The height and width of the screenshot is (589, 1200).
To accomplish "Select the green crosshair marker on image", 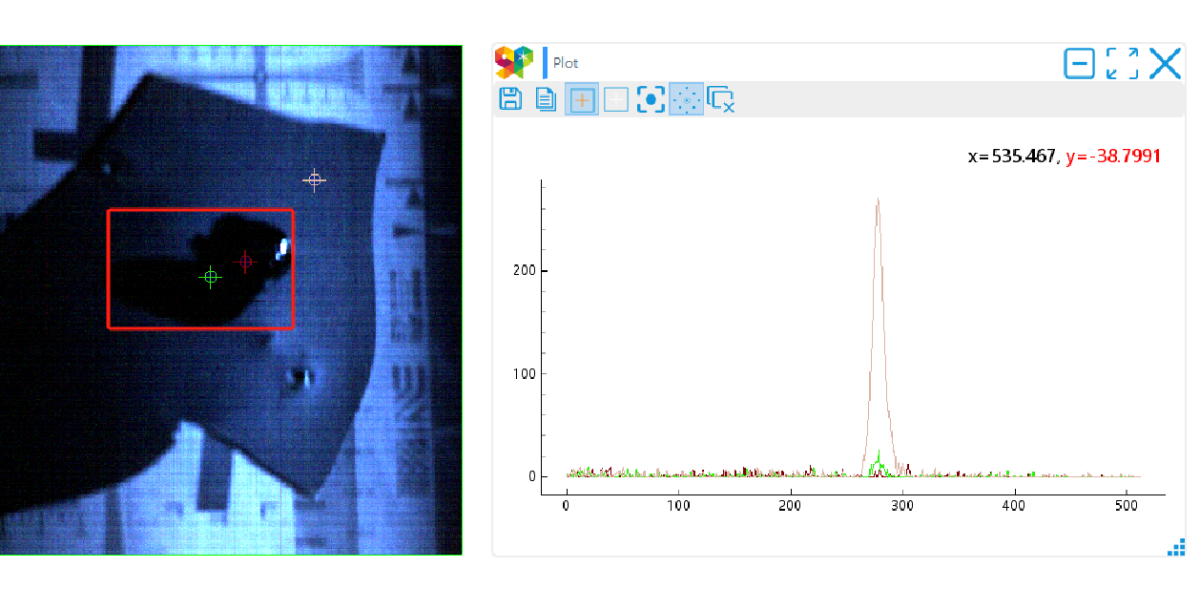I will [x=210, y=277].
